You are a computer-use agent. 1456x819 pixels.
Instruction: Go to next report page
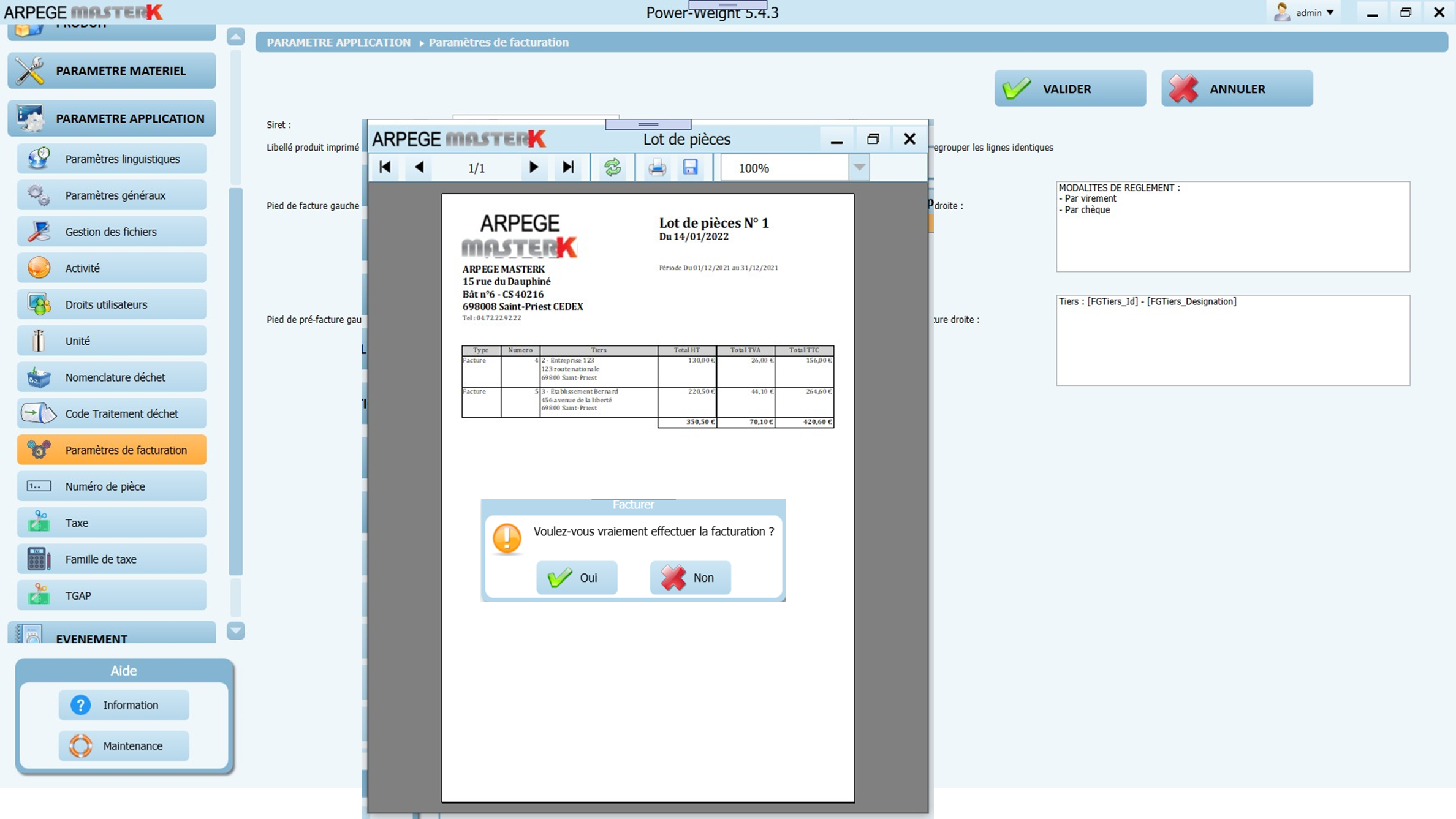pyautogui.click(x=533, y=167)
